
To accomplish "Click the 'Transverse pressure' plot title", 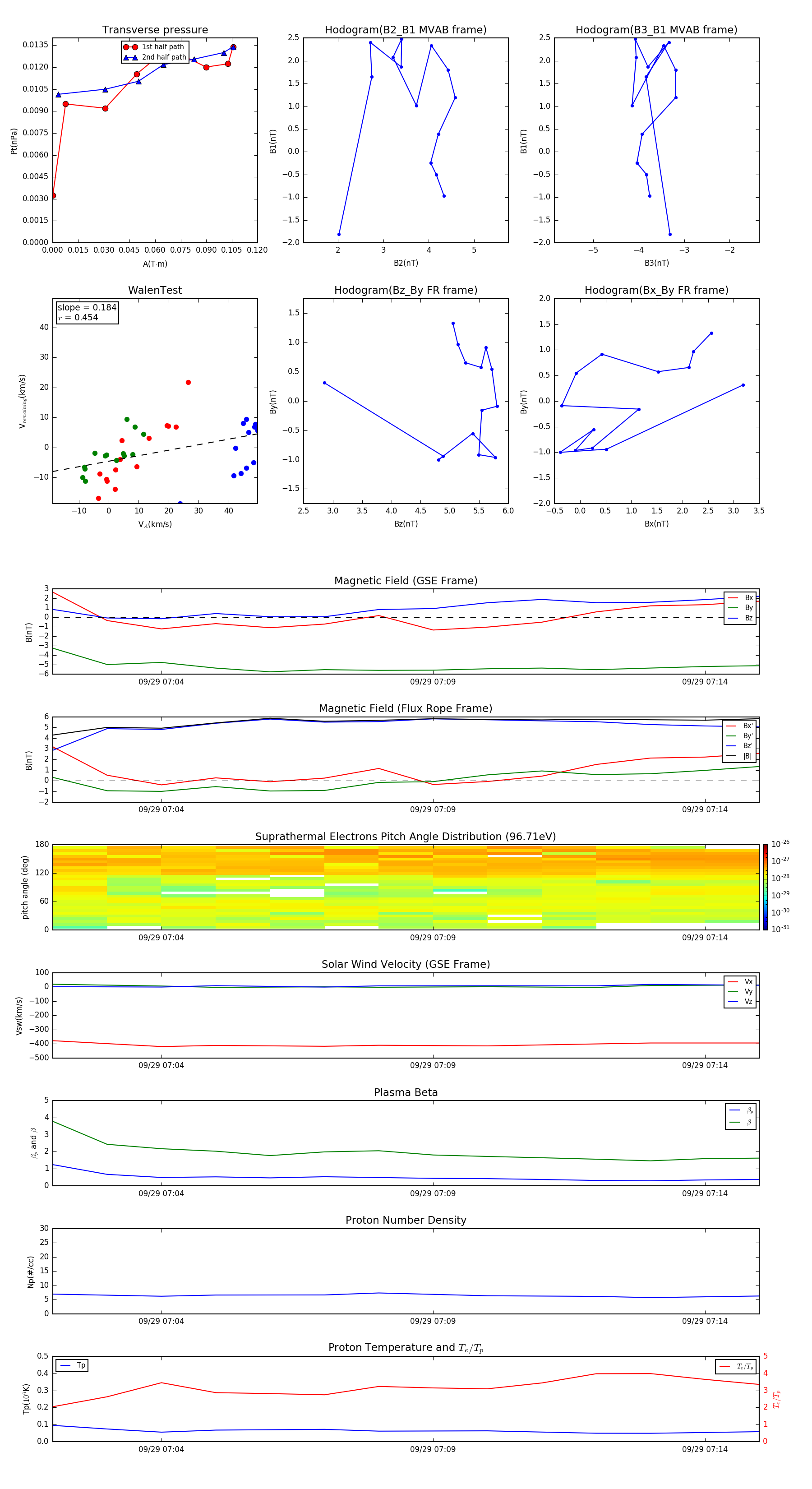I will (155, 30).
